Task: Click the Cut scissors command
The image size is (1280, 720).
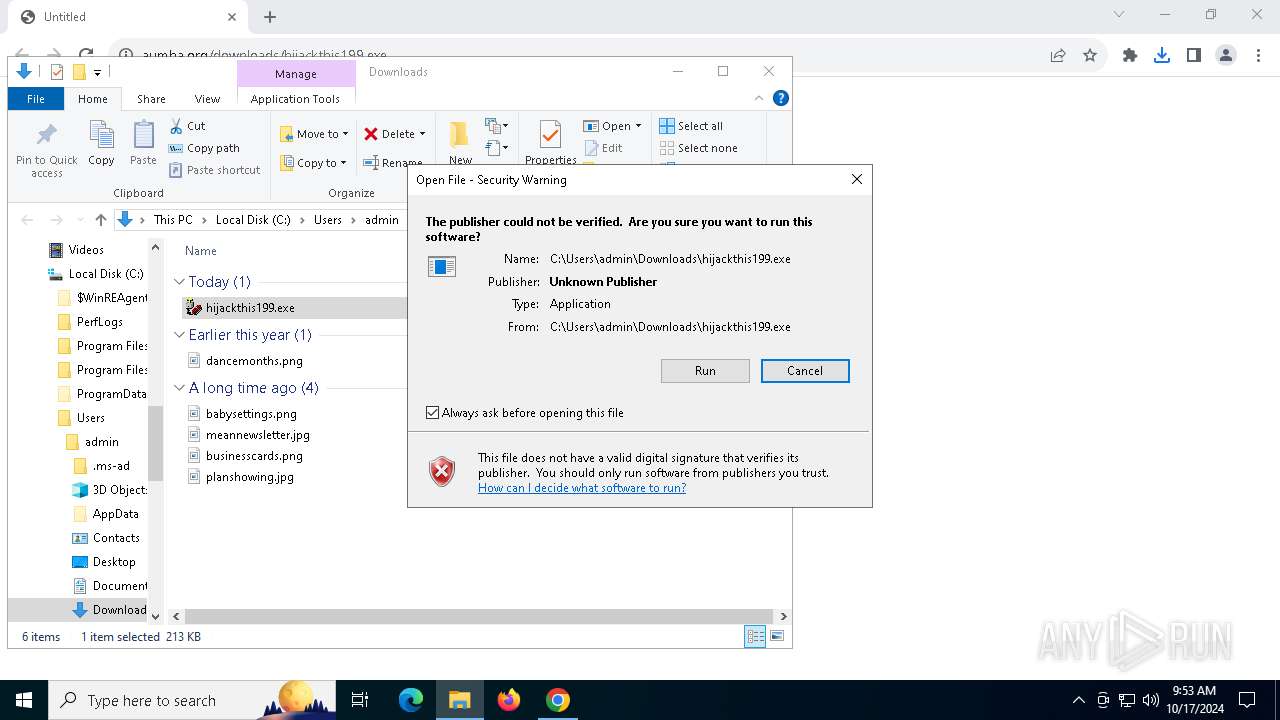Action: click(x=187, y=126)
